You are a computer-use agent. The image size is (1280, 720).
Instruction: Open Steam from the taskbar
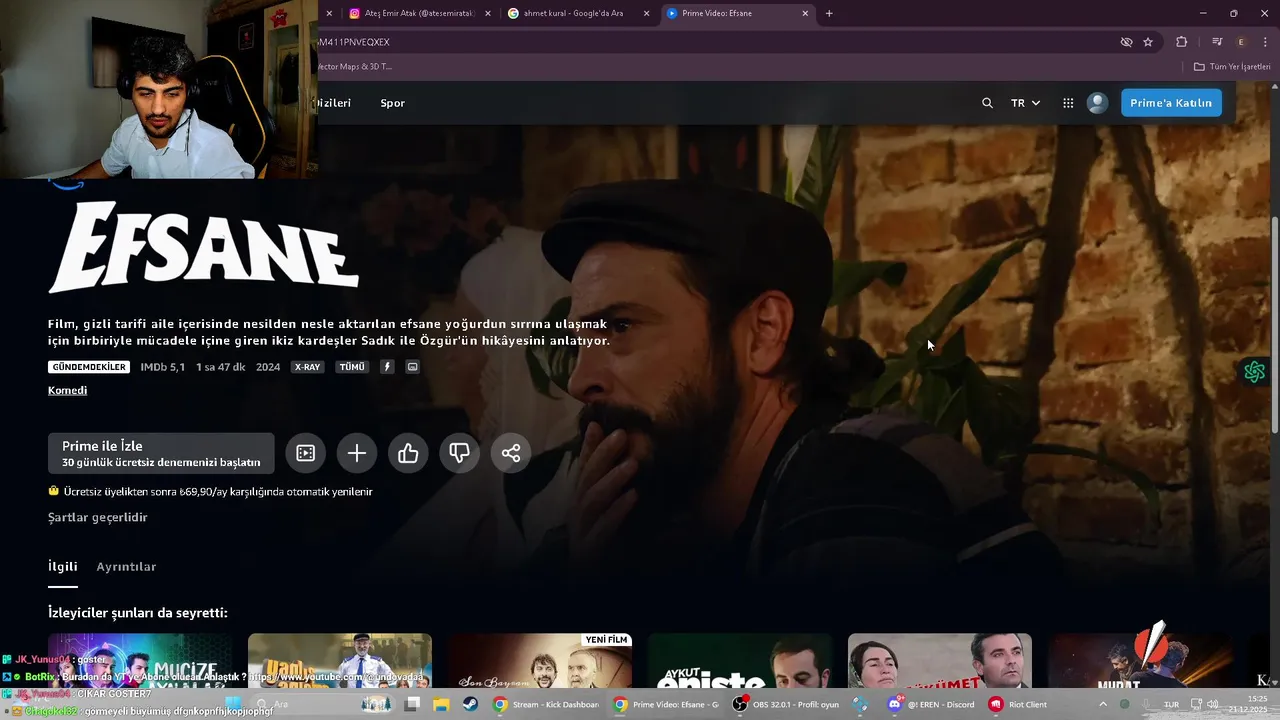[x=469, y=704]
